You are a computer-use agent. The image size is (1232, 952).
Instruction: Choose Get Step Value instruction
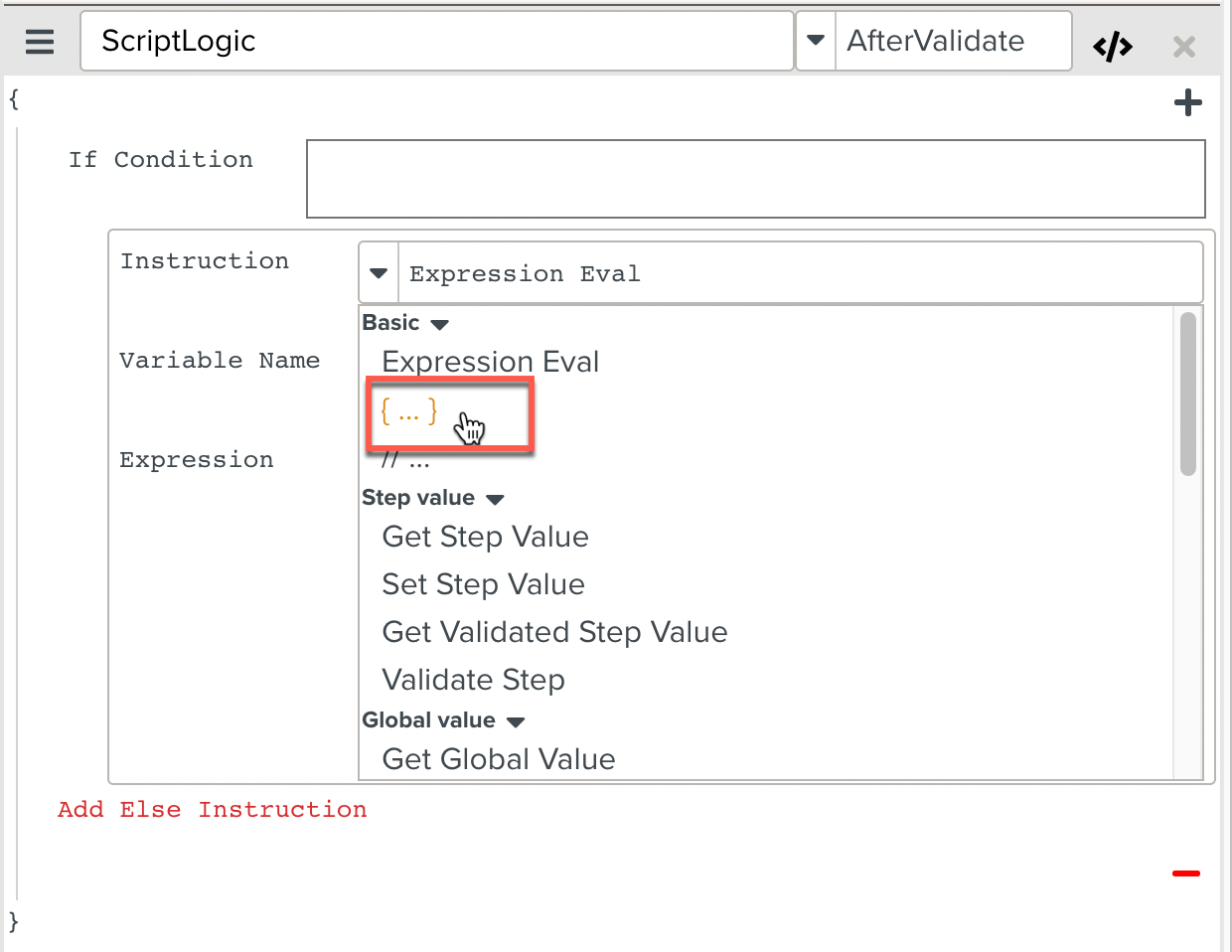[x=485, y=537]
